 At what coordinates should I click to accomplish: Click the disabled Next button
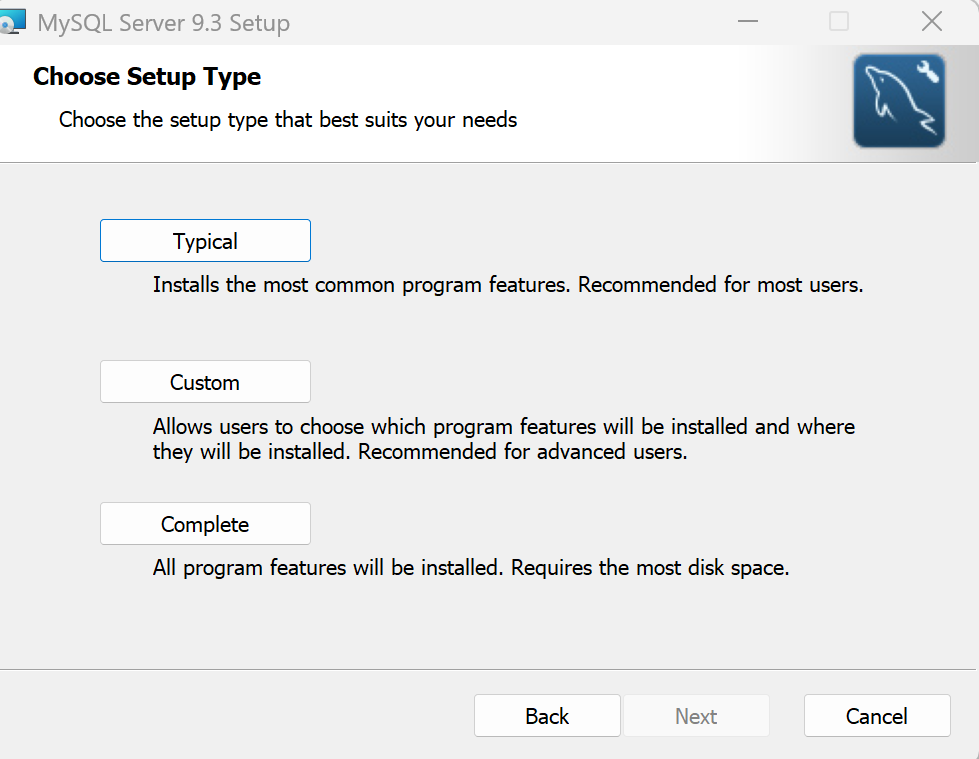(x=696, y=716)
